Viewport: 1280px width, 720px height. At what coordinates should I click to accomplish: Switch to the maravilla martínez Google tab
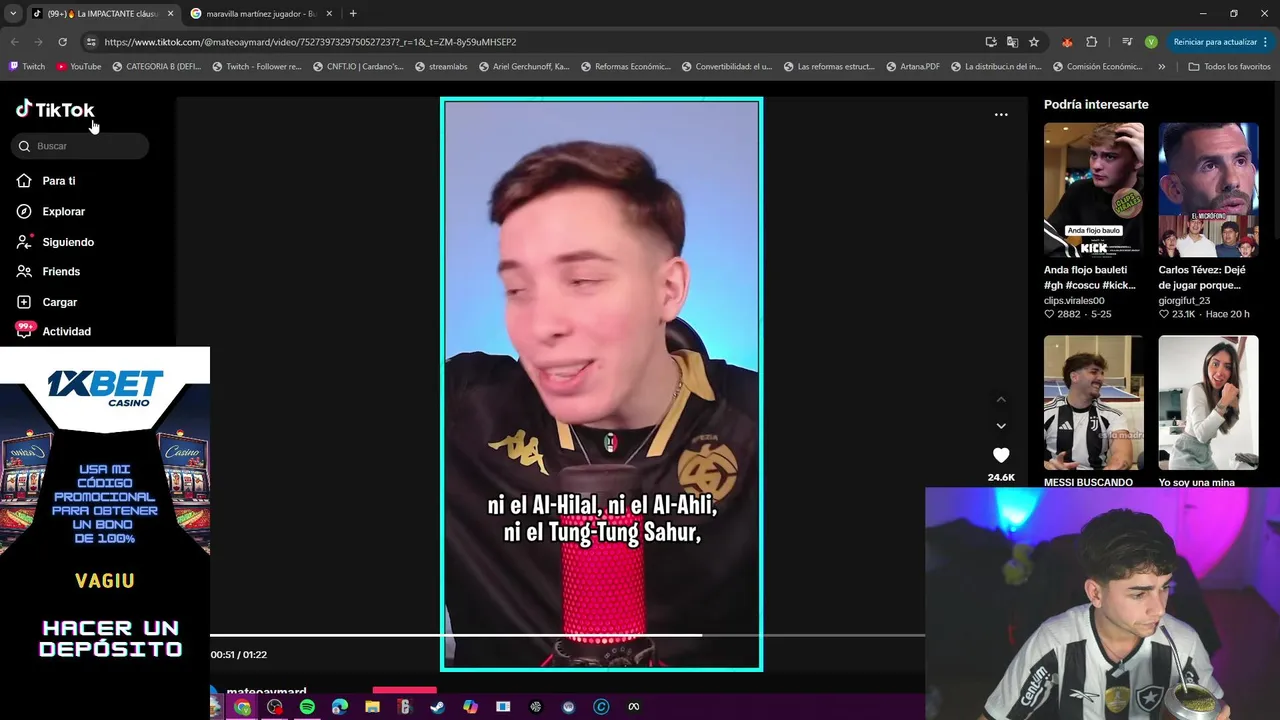click(260, 14)
